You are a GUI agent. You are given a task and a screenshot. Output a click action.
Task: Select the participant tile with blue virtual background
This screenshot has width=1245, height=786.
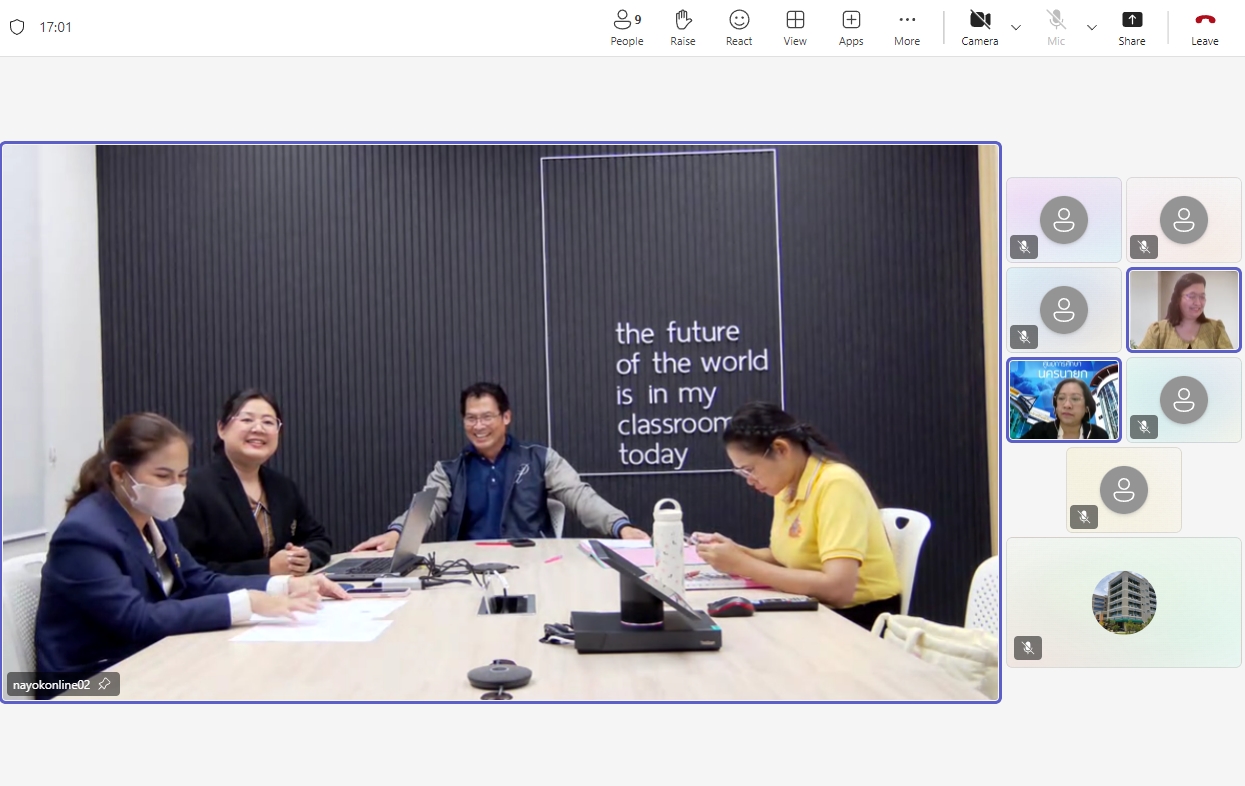coord(1063,400)
